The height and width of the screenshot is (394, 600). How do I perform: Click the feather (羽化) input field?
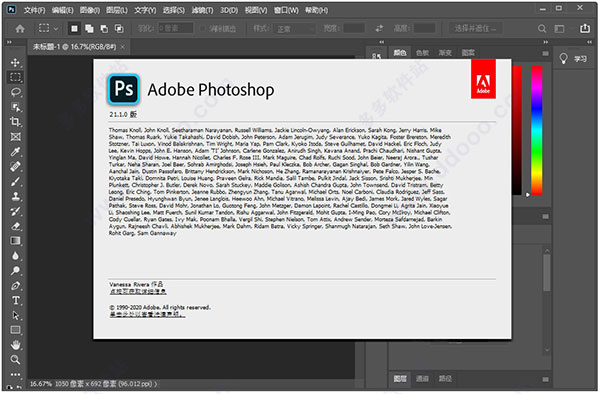176,29
